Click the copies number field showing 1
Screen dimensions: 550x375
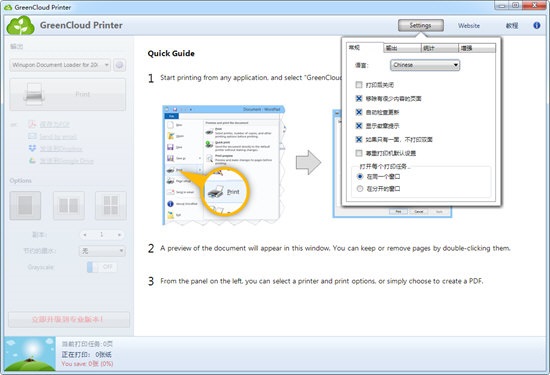[x=102, y=234]
